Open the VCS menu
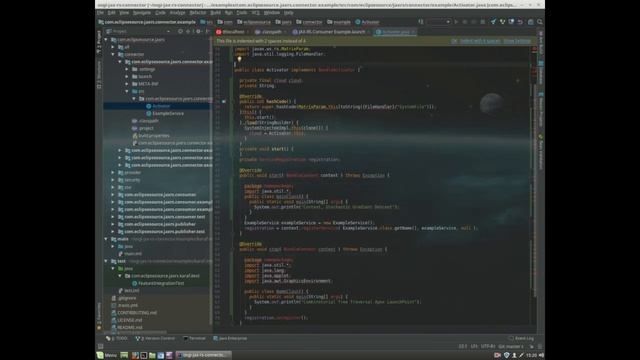Screen dimensions: 640x360 (256, 13)
